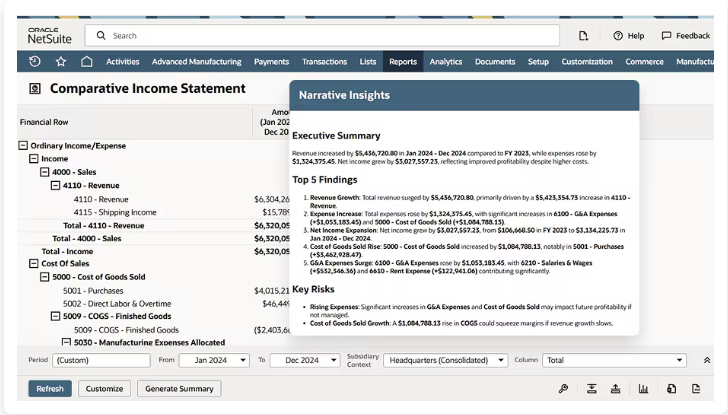
Task: Go to the Home icon
Action: point(87,62)
